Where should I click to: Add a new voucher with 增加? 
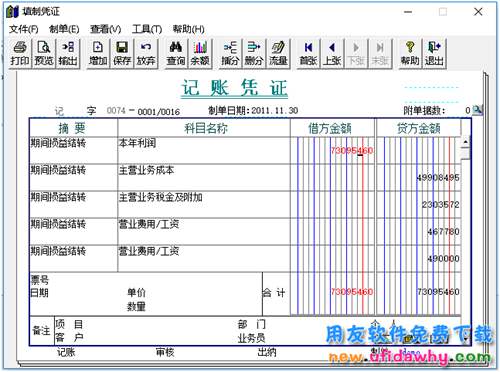point(98,53)
